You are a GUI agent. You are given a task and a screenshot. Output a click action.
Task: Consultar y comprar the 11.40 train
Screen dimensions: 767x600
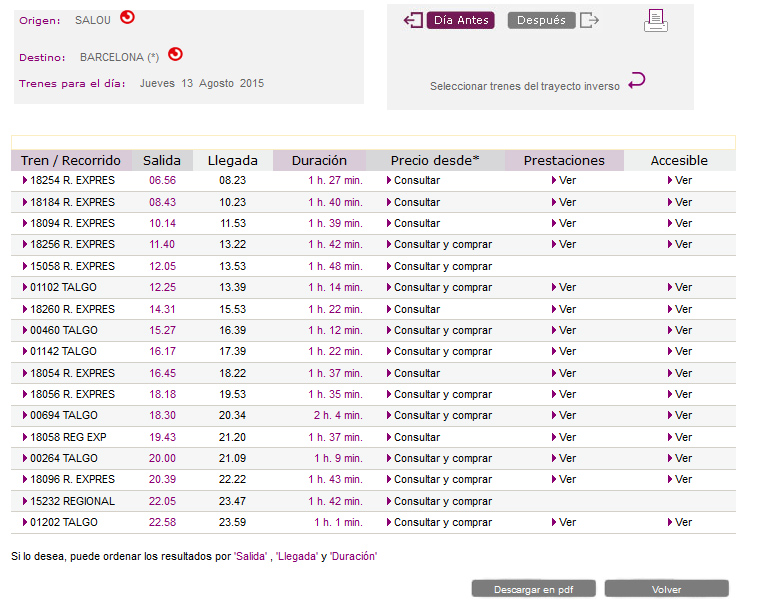[x=439, y=244]
